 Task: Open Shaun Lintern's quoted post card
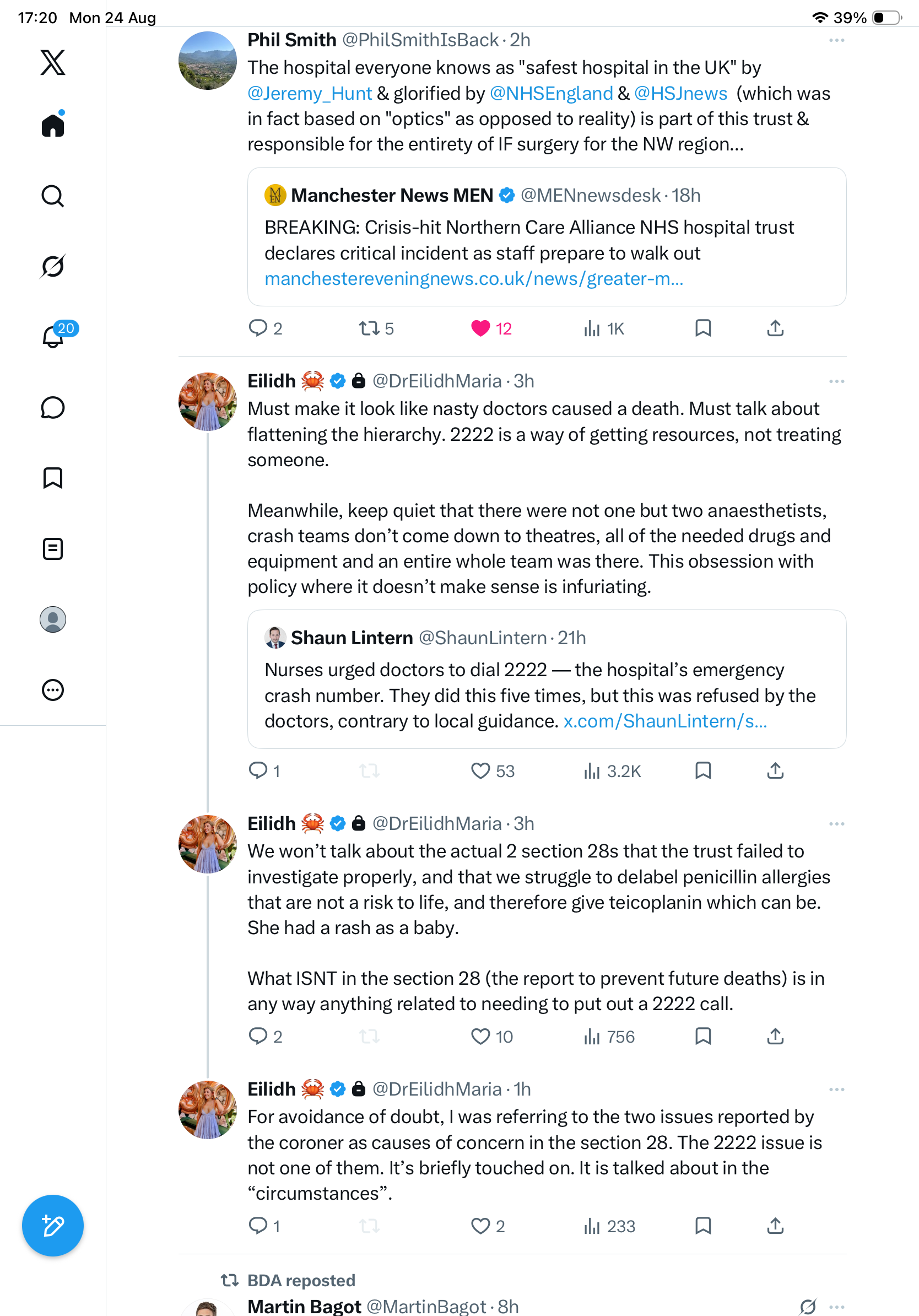click(x=547, y=678)
